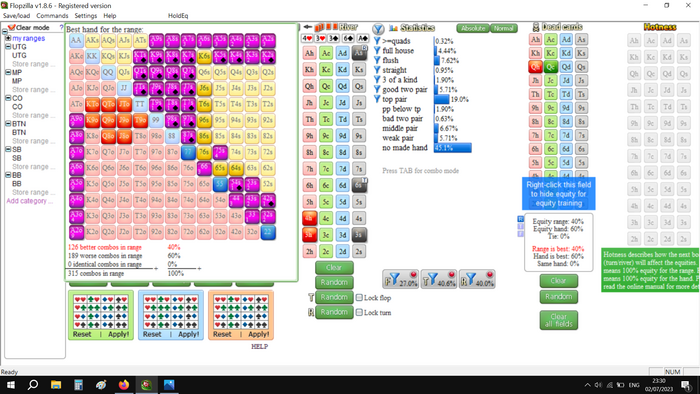Deselect the 4h card in the board grid
Screen dimensions: 700x394
[x=309, y=218]
